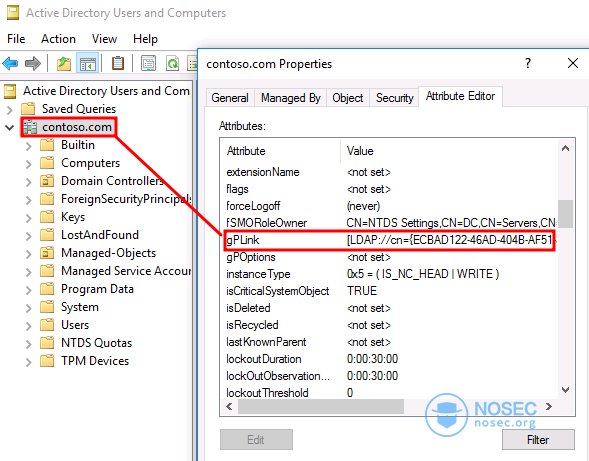The image size is (589, 461).
Task: Click the Saved Queries folder icon
Action: coord(28,109)
